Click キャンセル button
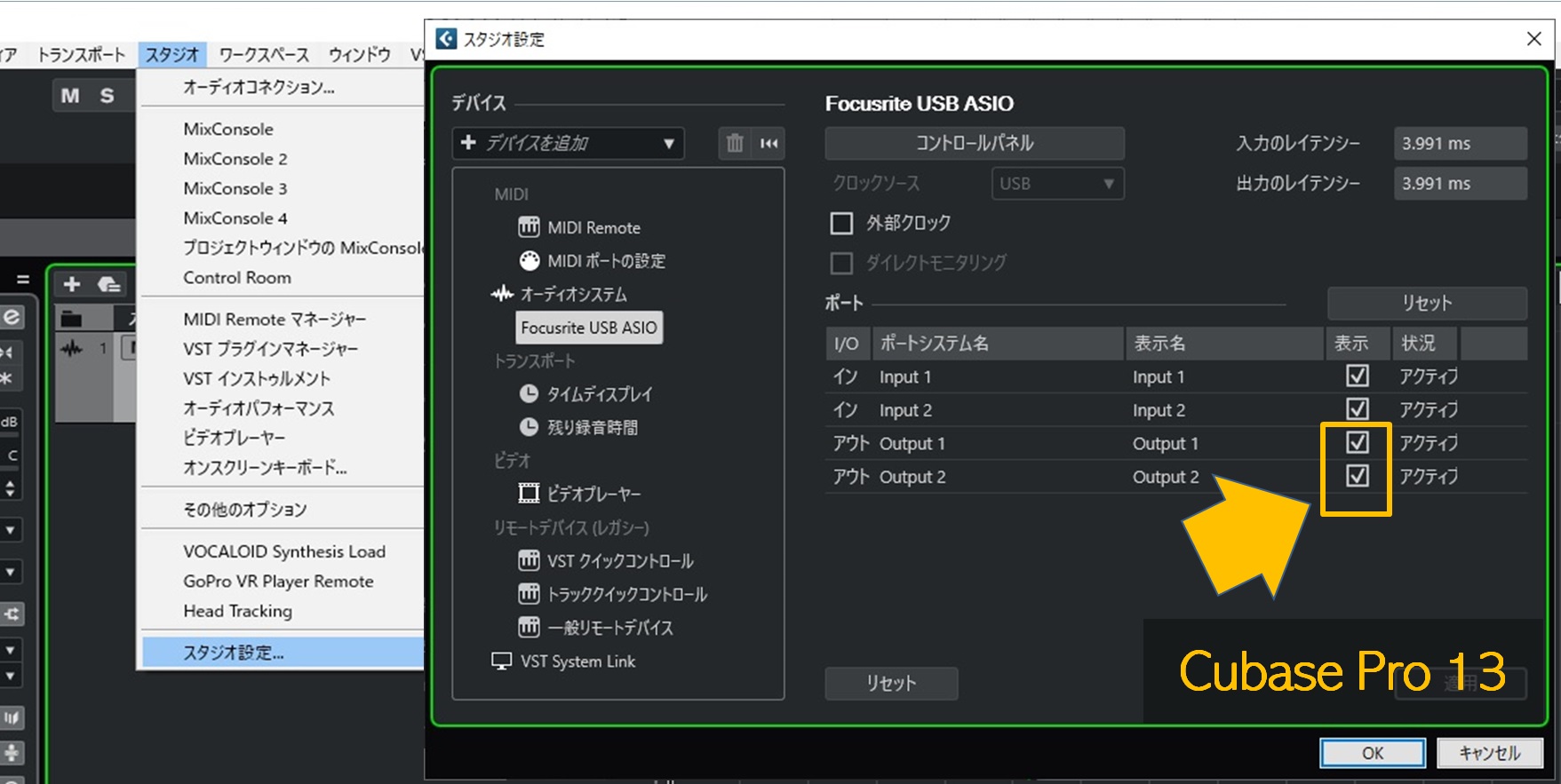The height and width of the screenshot is (784, 1561). coord(1490,753)
